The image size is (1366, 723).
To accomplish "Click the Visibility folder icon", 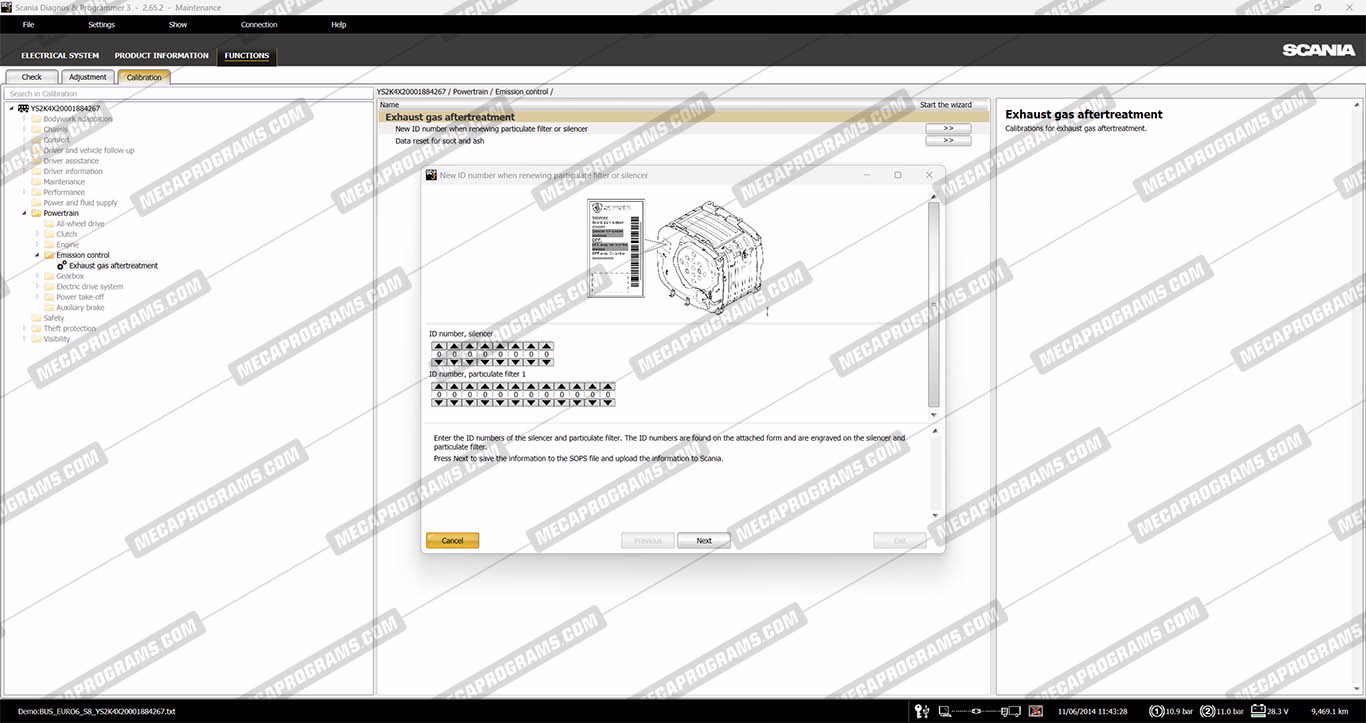I will coord(36,339).
